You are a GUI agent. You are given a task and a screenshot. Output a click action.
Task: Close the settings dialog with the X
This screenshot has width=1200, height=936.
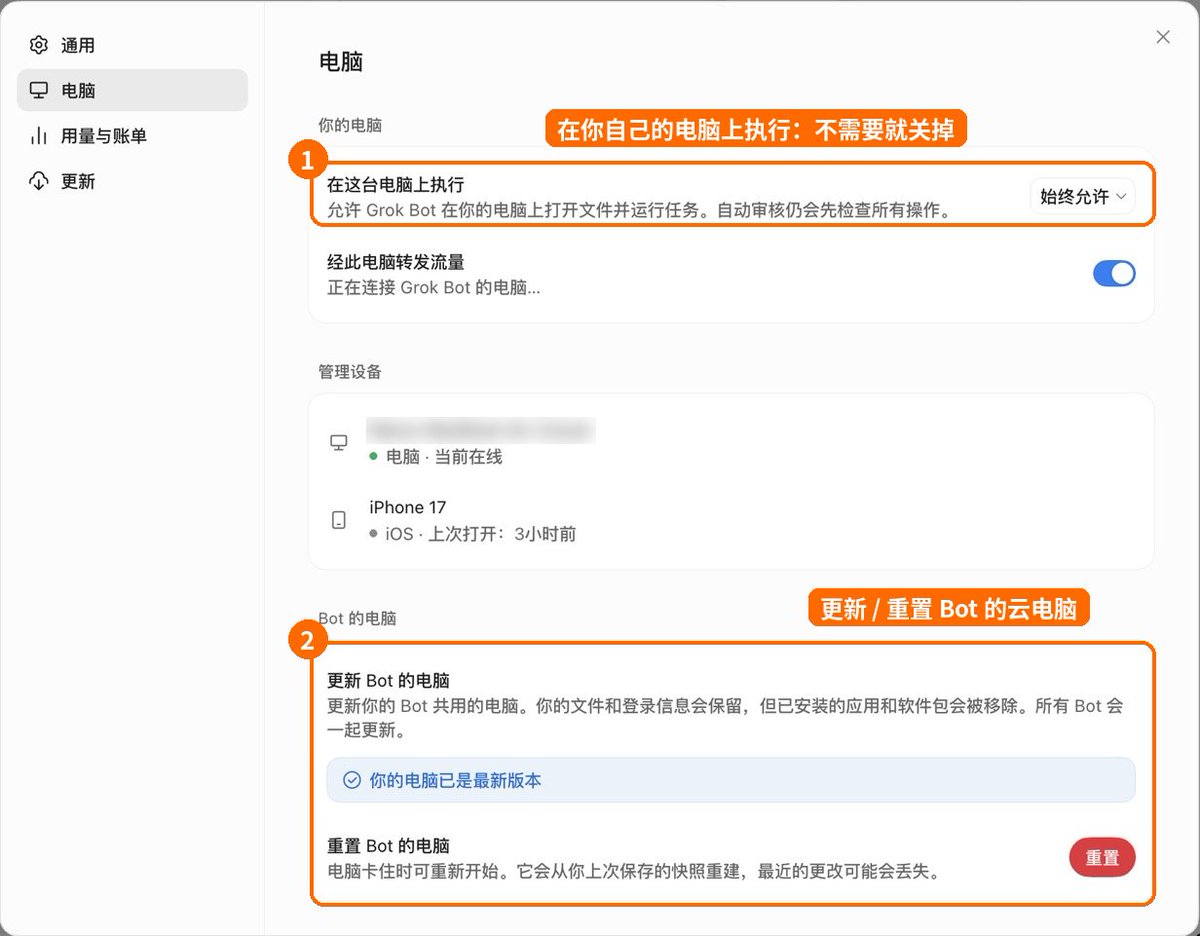coord(1163,37)
